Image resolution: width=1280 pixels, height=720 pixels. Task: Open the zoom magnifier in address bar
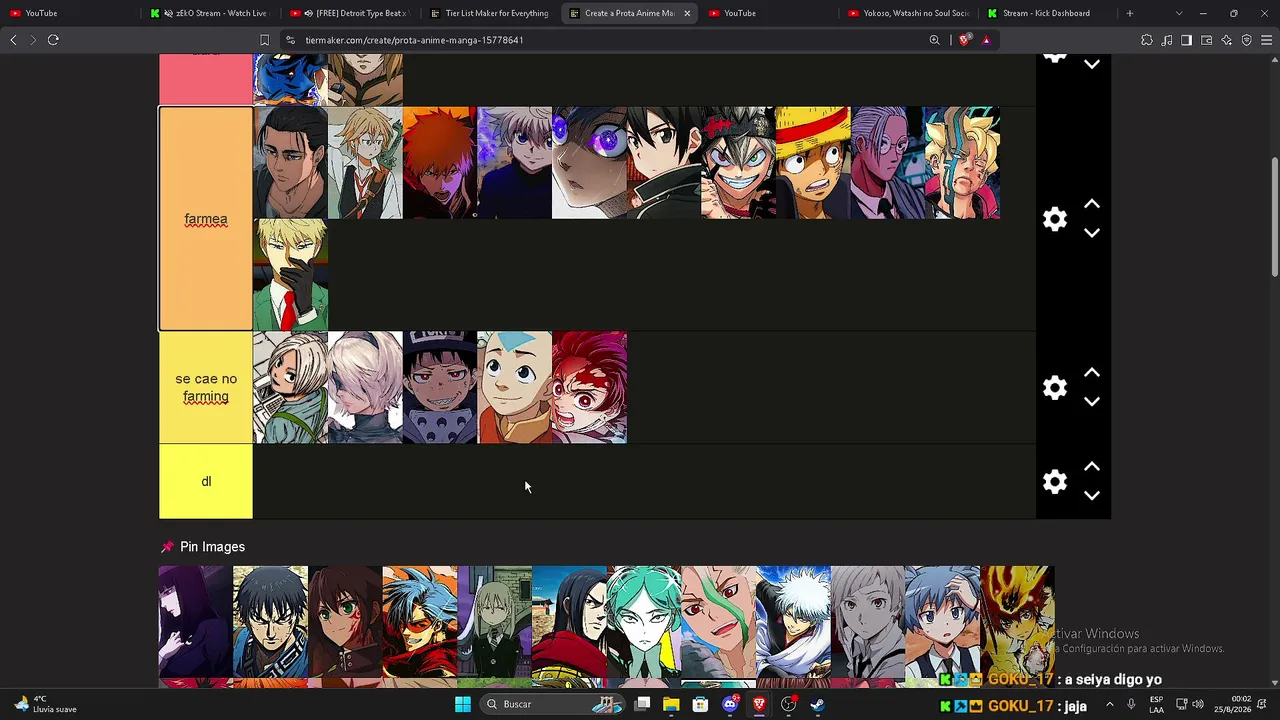point(935,40)
